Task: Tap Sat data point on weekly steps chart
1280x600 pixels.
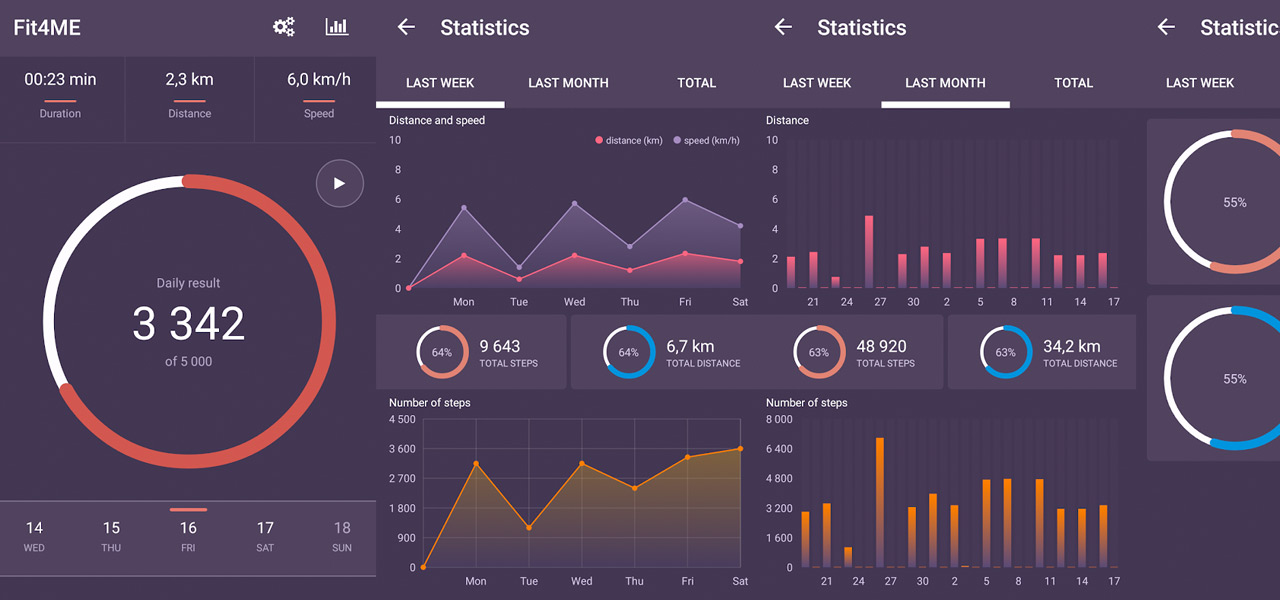Action: [x=741, y=449]
